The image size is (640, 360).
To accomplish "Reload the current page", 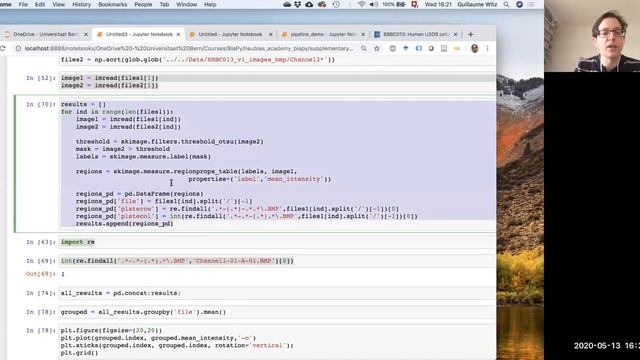I will pos(3,49).
